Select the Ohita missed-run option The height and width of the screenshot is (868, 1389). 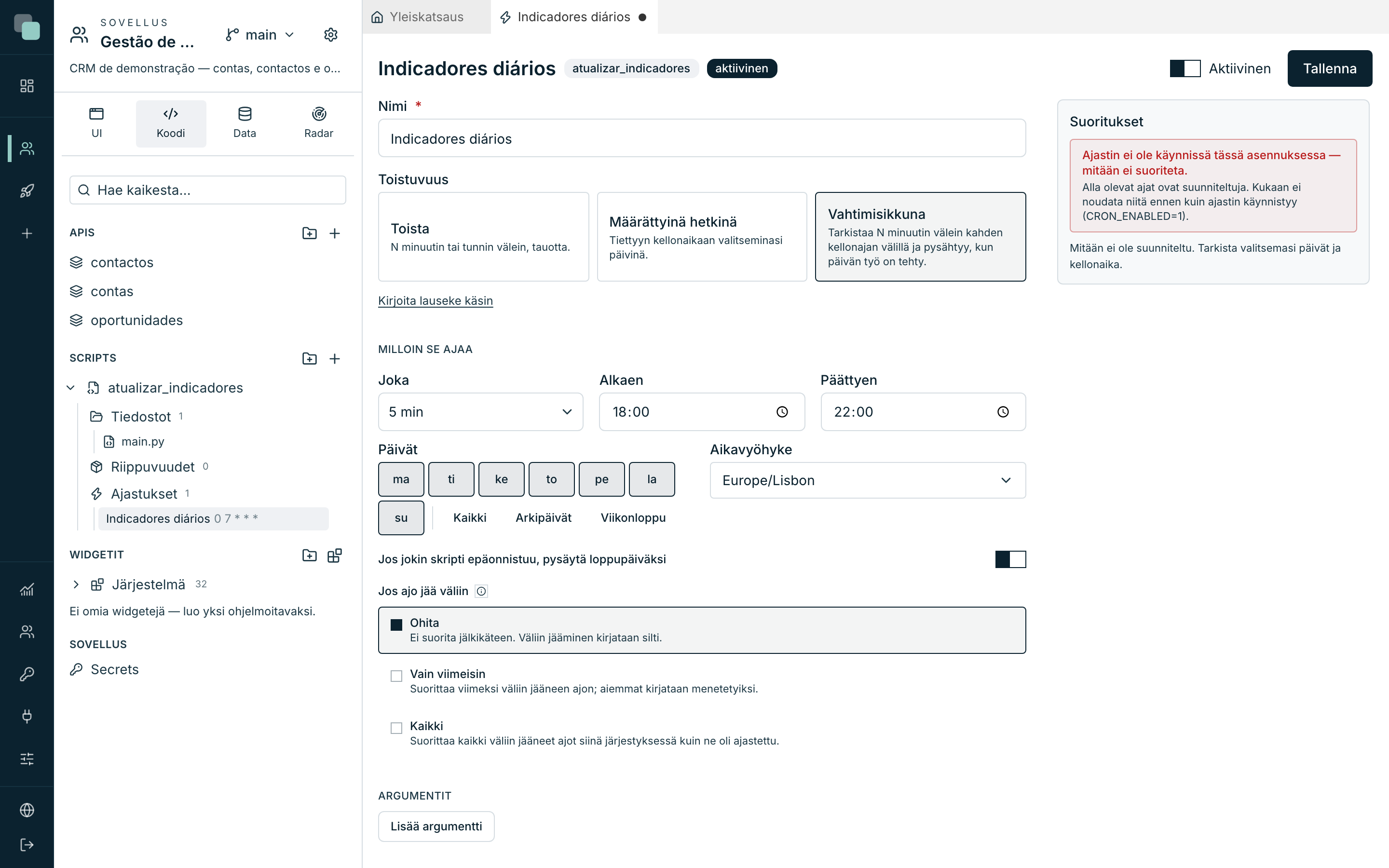pyautogui.click(x=701, y=630)
